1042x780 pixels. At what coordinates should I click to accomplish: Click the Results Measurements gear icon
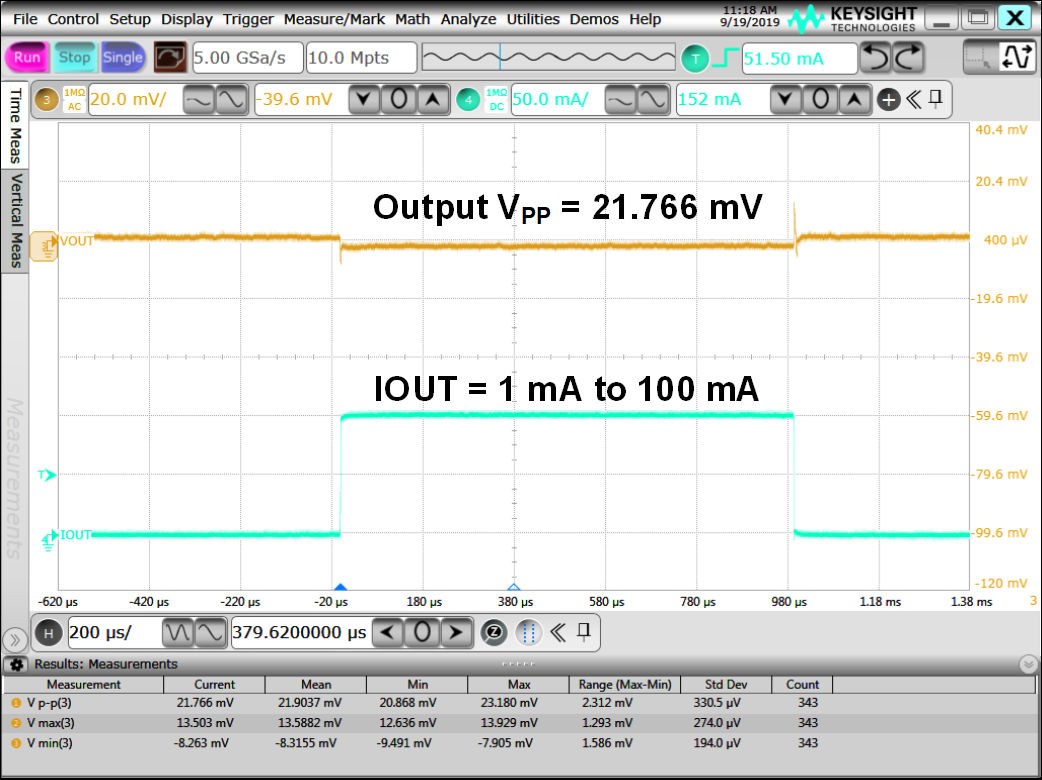16,664
